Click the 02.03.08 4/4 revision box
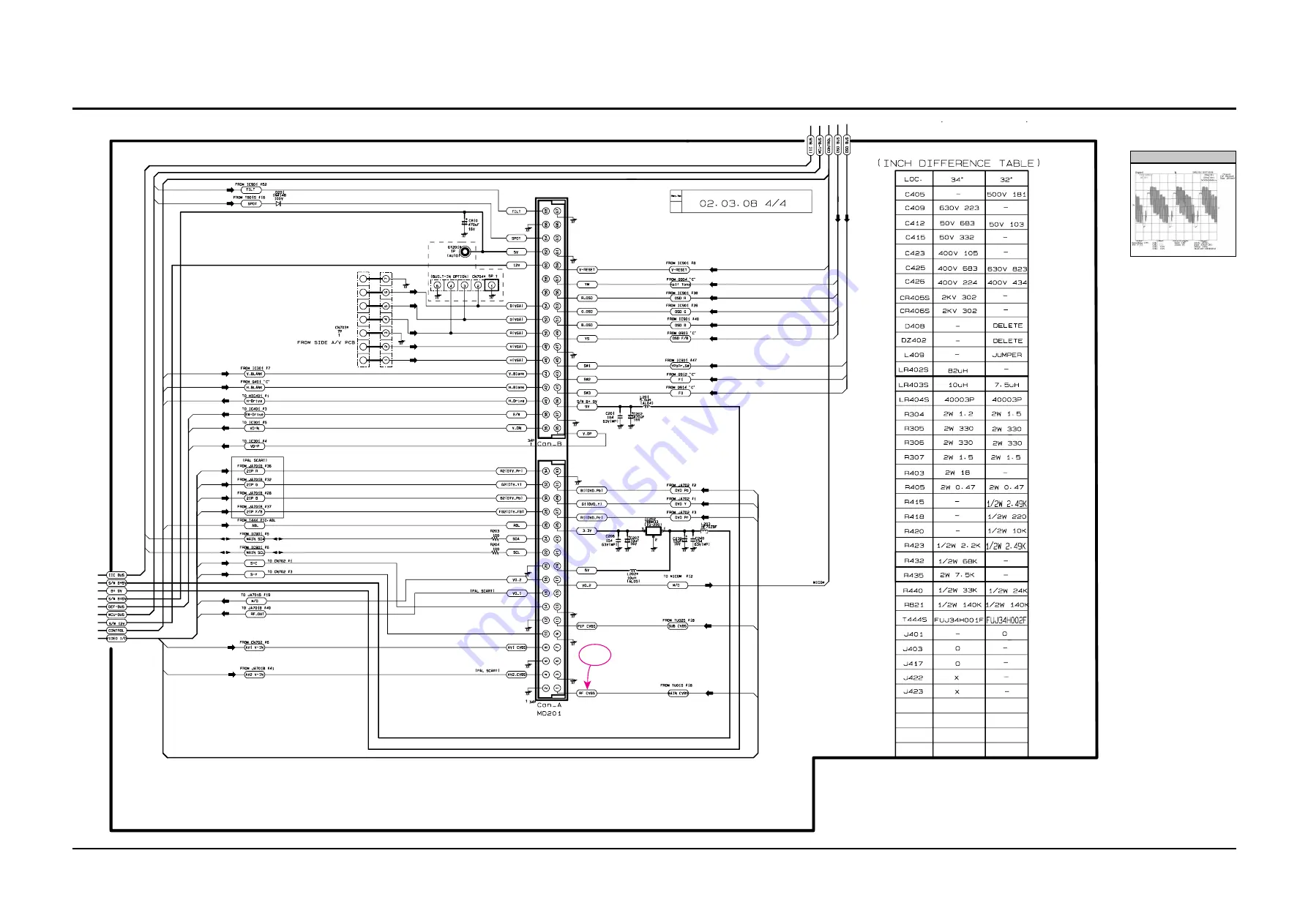The width and height of the screenshot is (1308, 924). [x=741, y=202]
